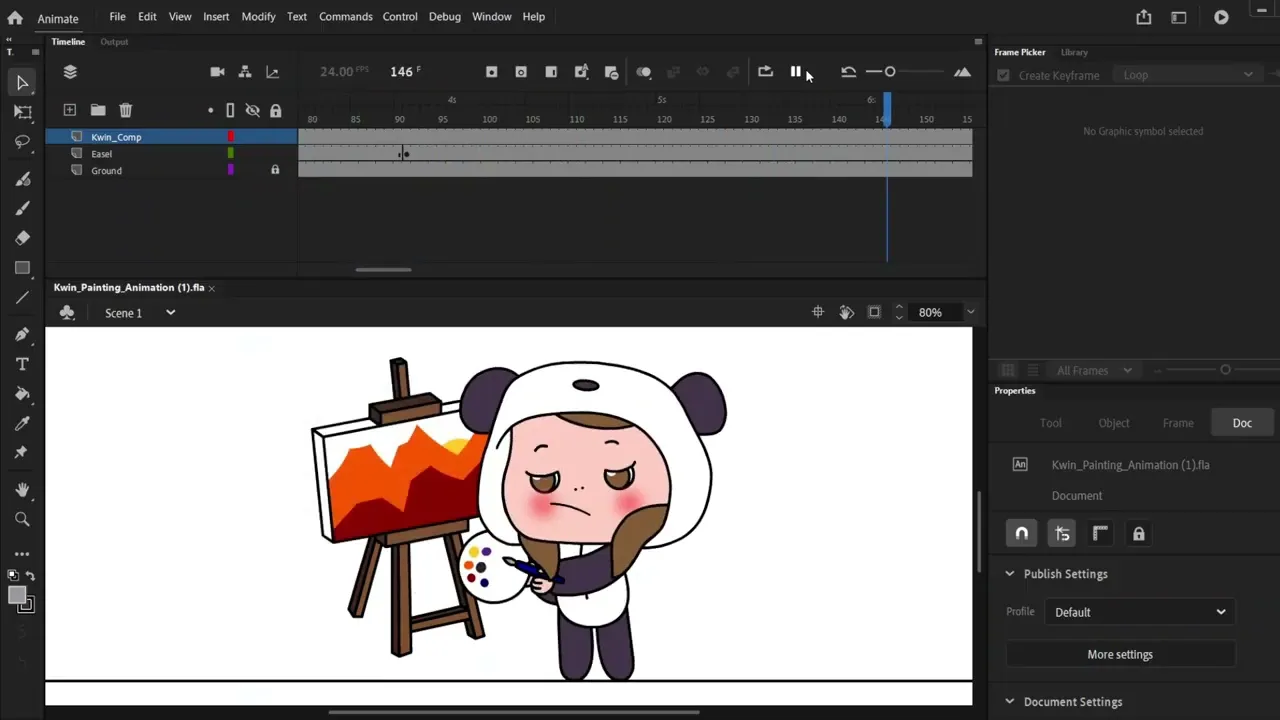Select the Classic Brush tool
This screenshot has width=1280, height=720.
(22, 208)
